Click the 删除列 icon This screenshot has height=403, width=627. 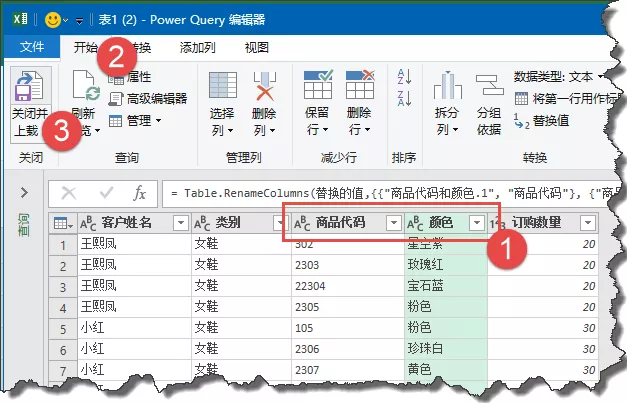click(265, 86)
